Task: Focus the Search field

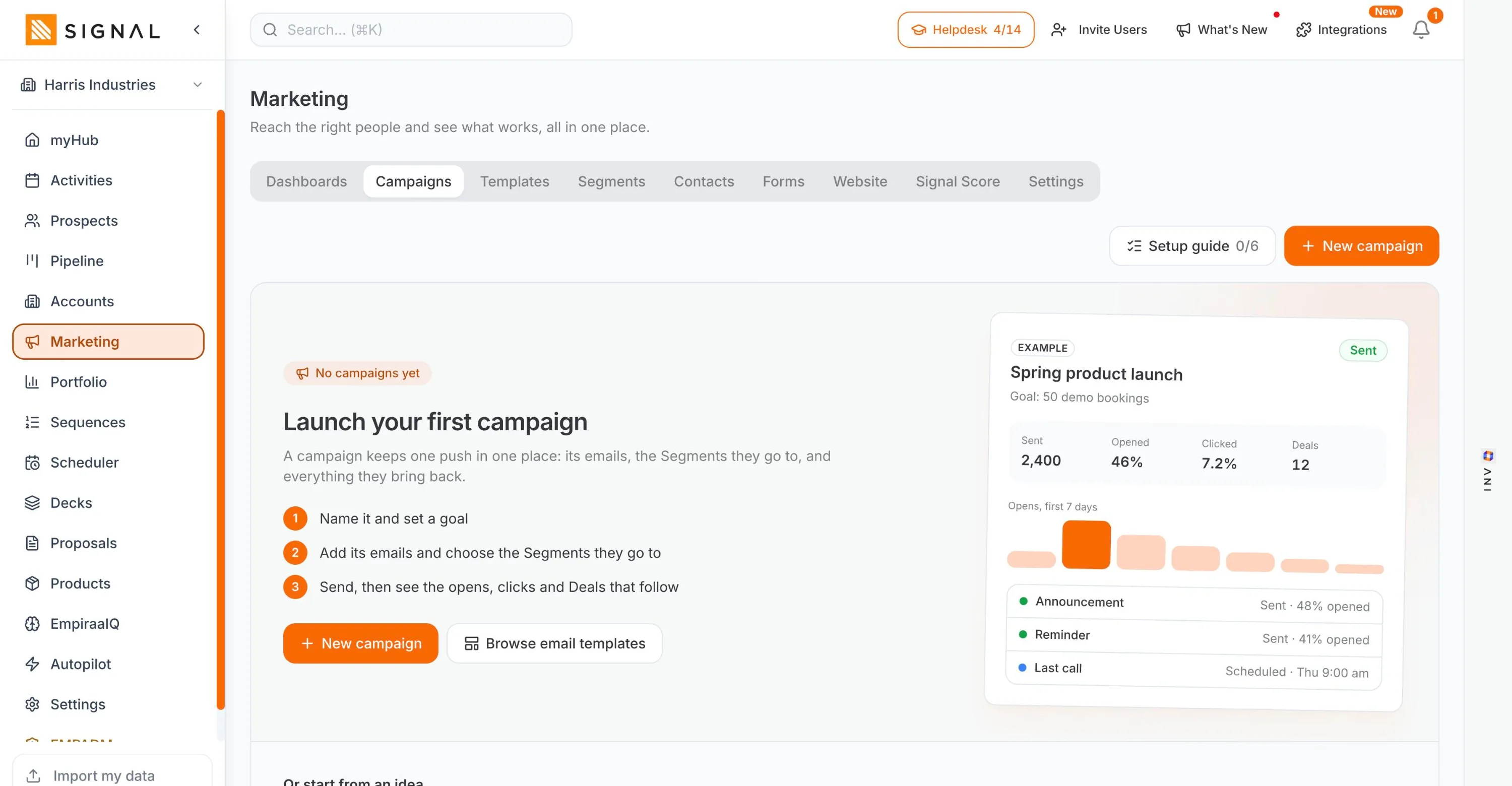Action: pyautogui.click(x=411, y=30)
